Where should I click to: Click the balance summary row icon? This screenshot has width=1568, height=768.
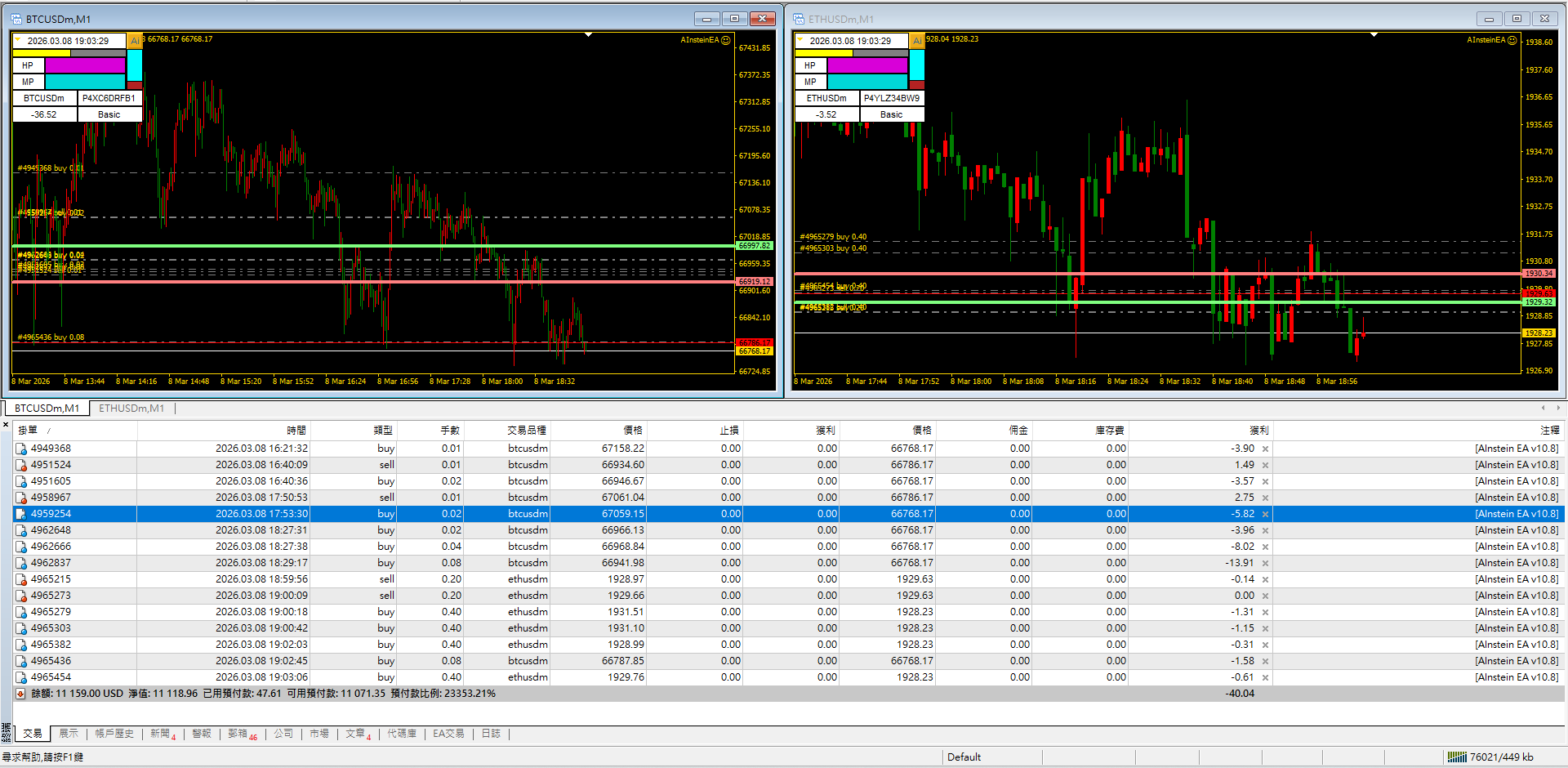pos(20,694)
